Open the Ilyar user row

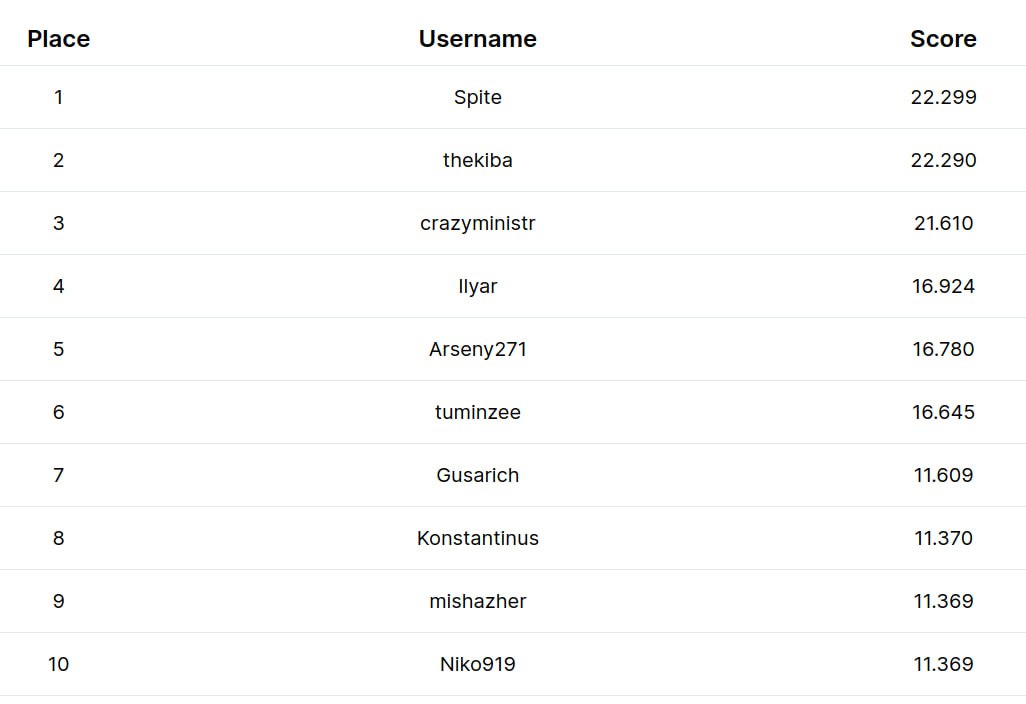coord(477,286)
